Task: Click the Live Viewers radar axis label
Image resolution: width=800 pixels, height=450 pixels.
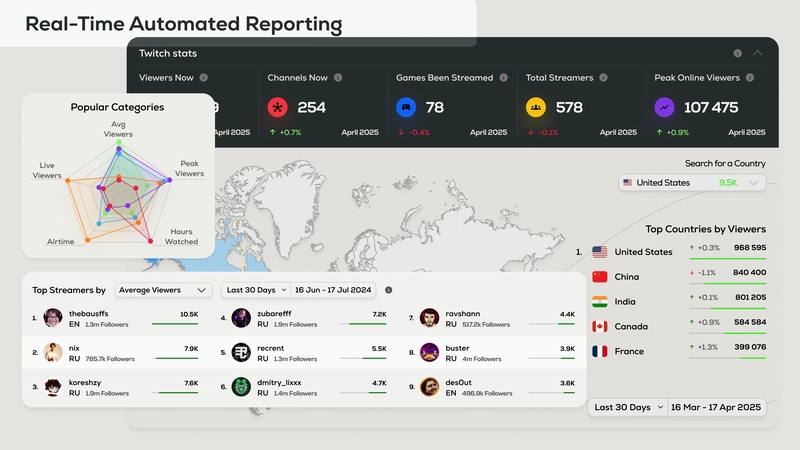Action: tap(47, 170)
